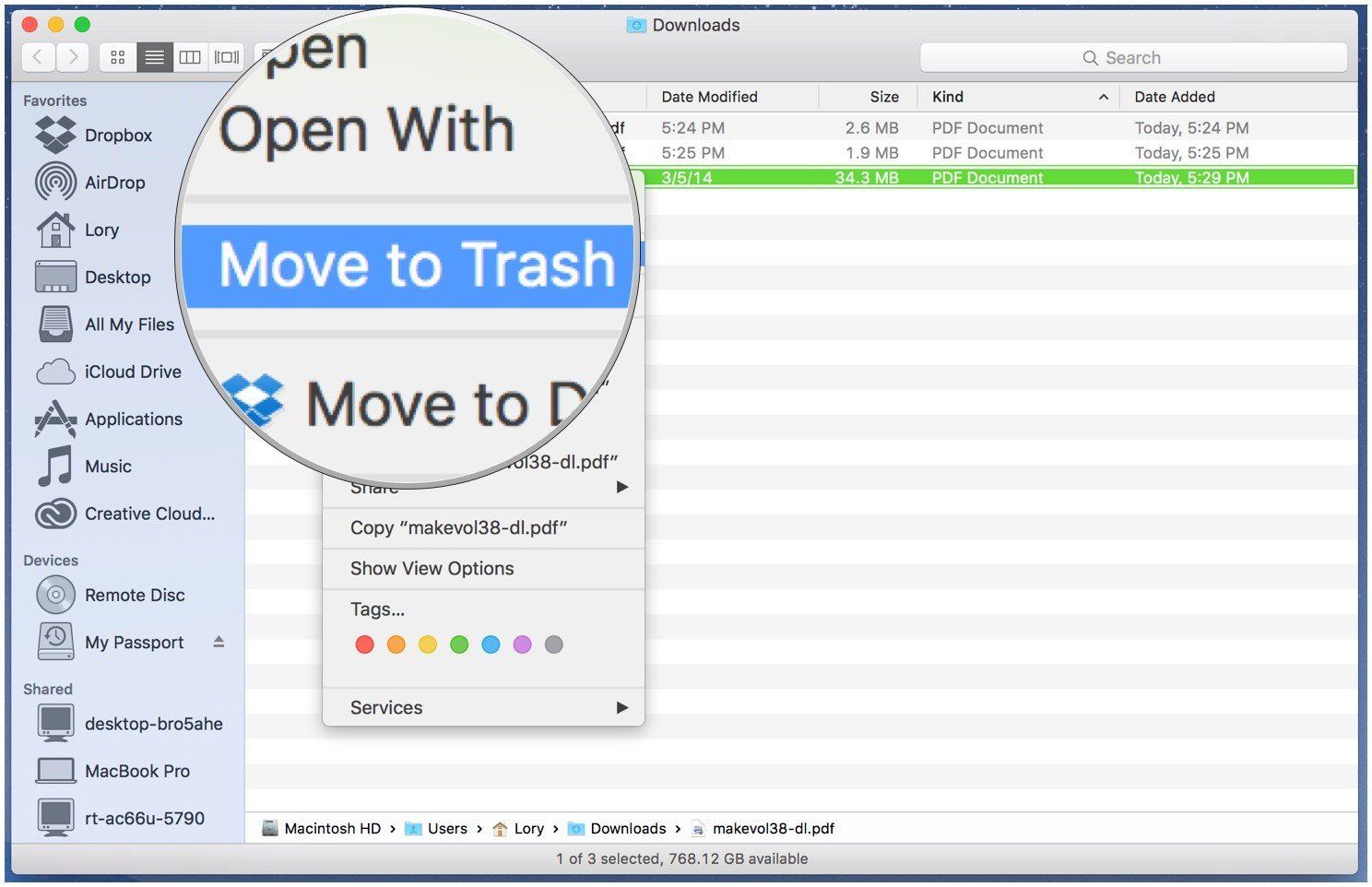Expand the Share submenu arrow

pos(622,487)
